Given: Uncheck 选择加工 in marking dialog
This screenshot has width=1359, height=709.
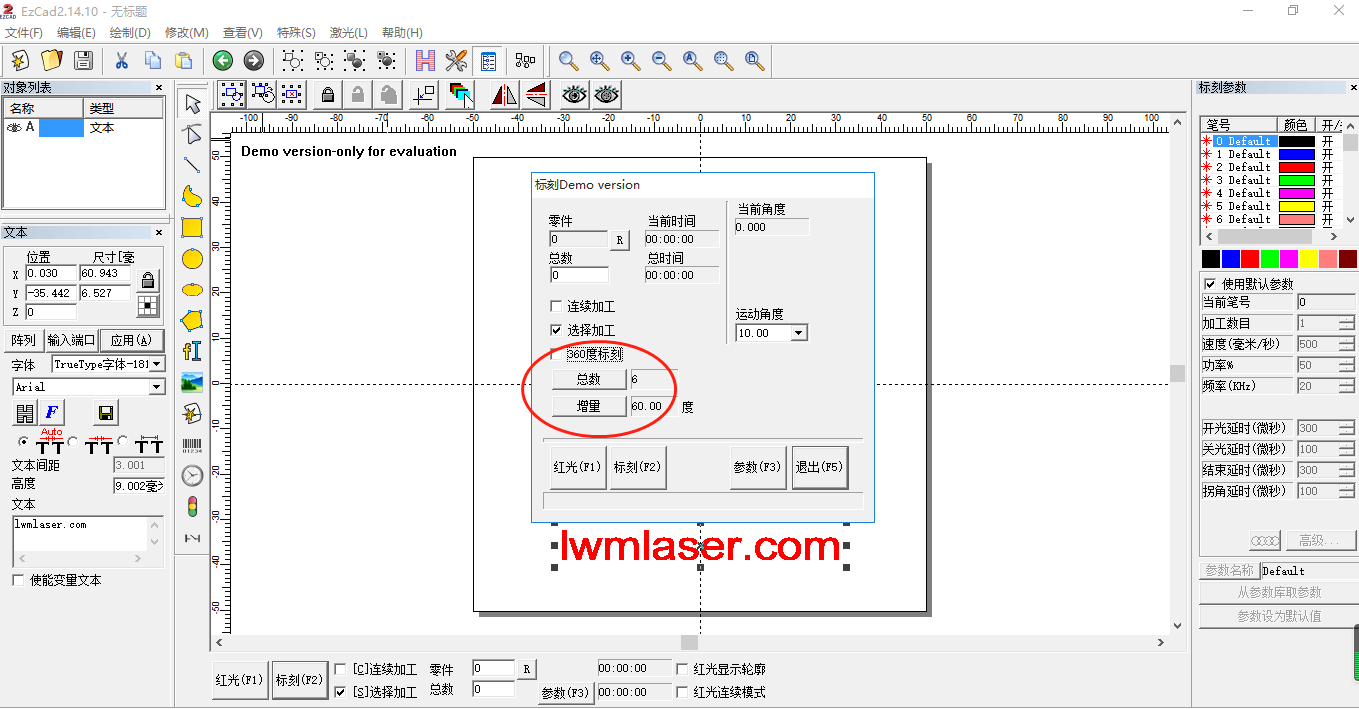Looking at the screenshot, I should click(x=557, y=330).
